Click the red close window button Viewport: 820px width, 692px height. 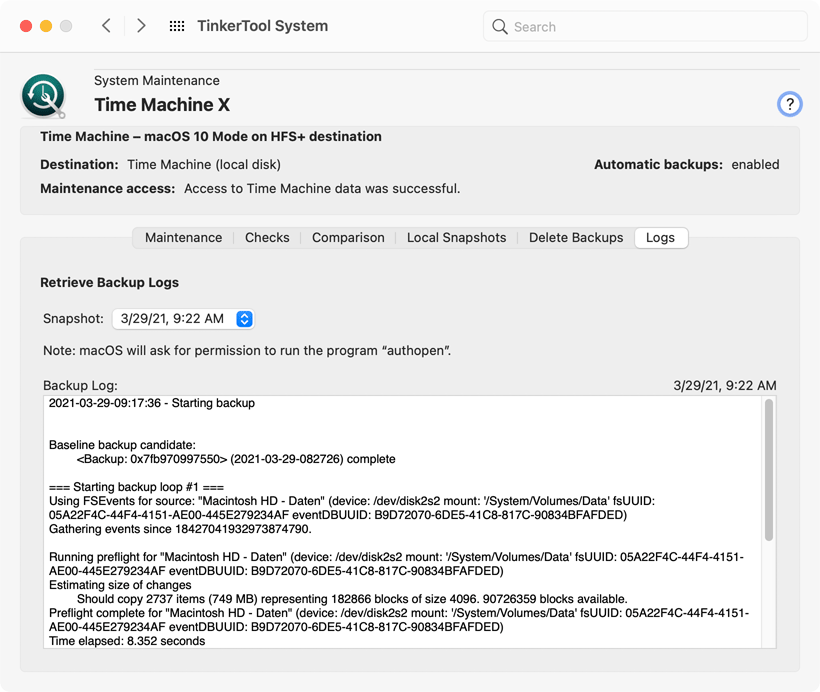tap(26, 26)
